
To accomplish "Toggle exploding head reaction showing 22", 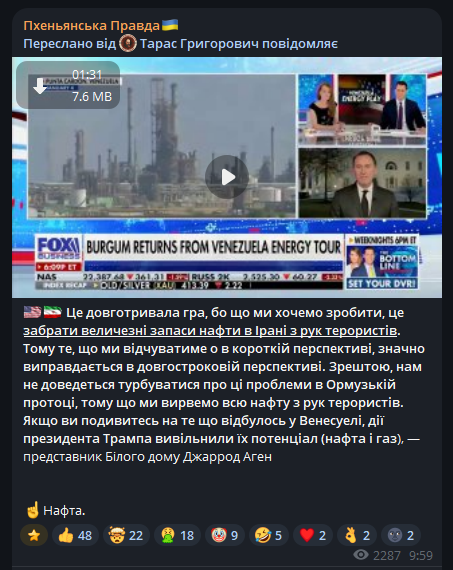I will tap(126, 535).
